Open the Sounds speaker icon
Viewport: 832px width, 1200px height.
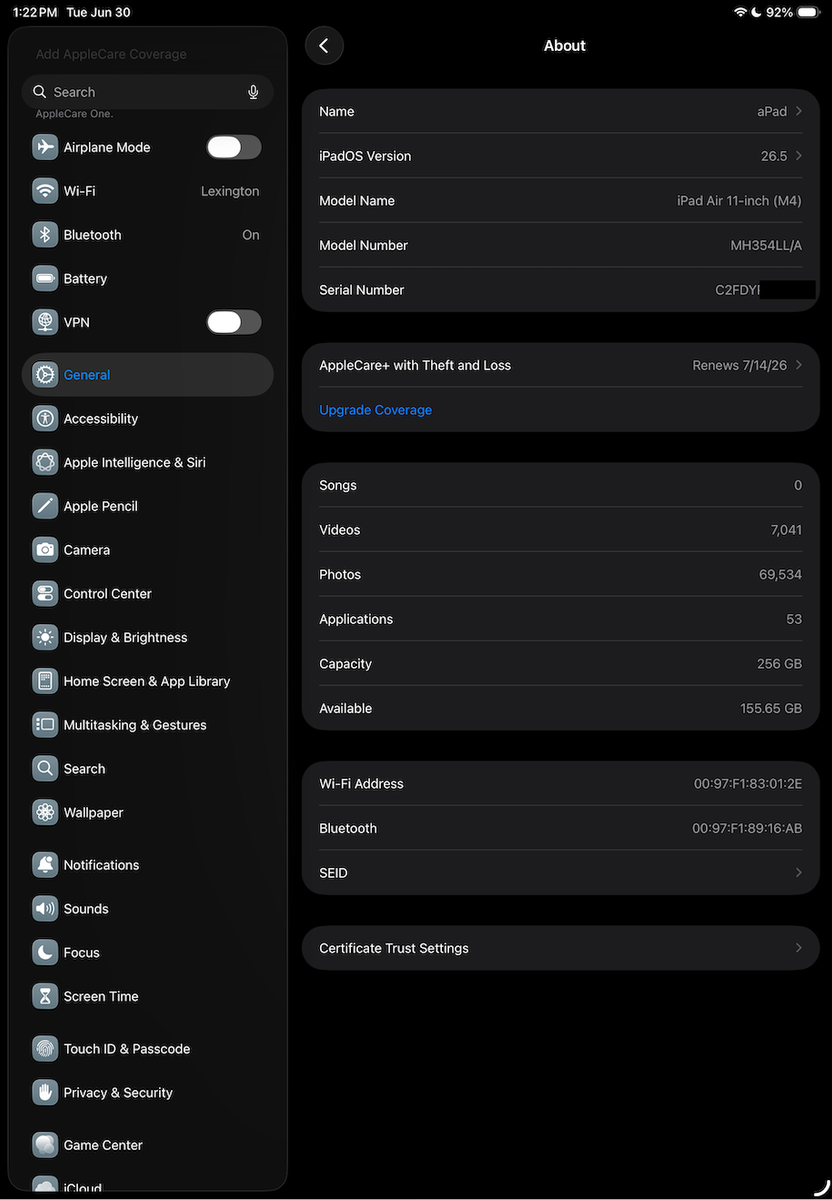(x=45, y=909)
